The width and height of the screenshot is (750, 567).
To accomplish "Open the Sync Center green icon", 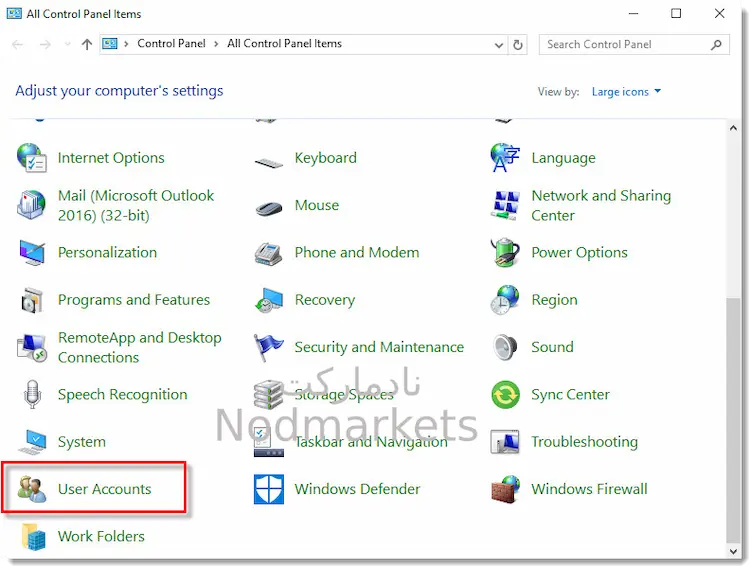I will 505,395.
